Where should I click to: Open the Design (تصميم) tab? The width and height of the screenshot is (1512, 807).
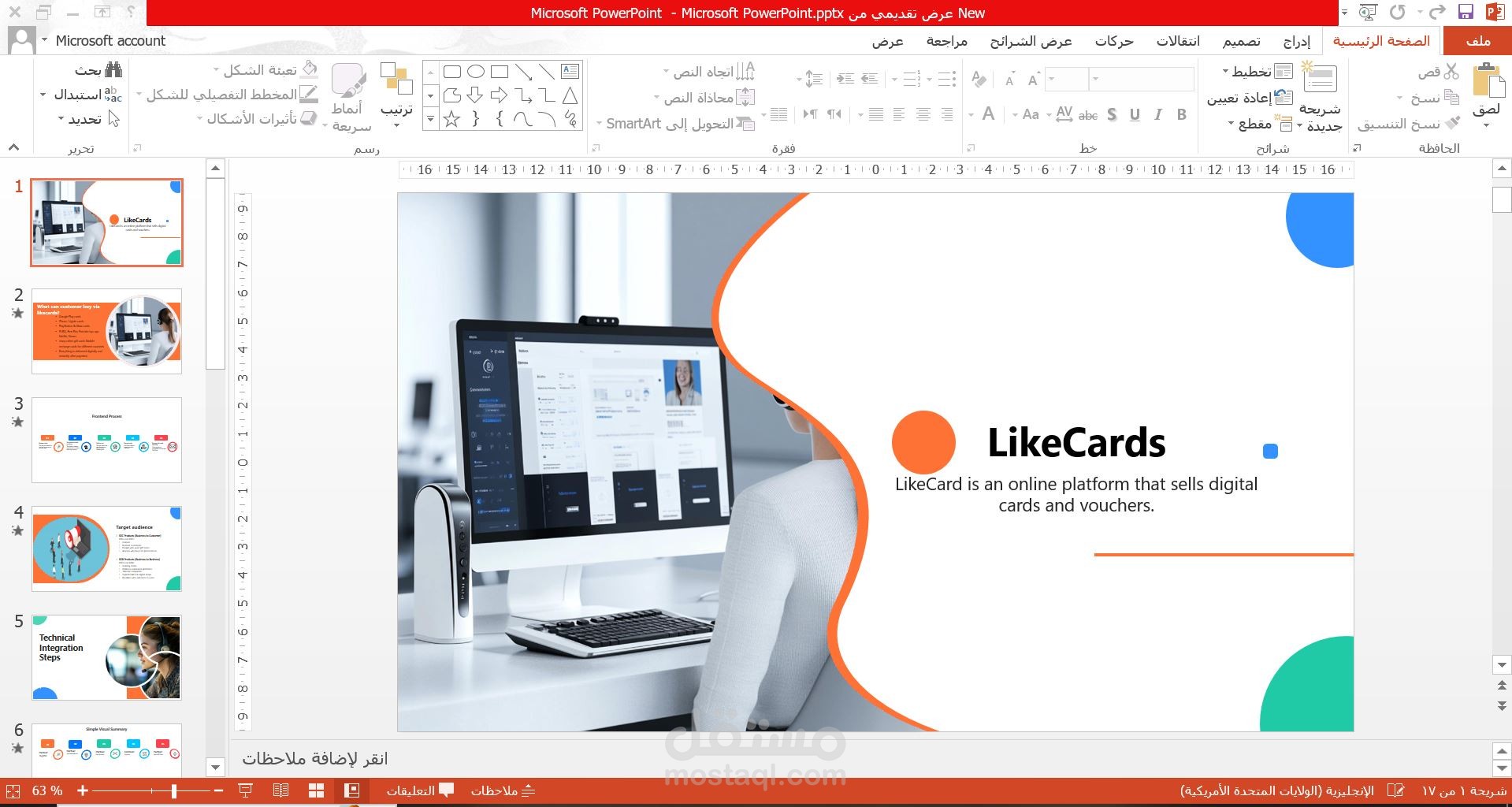coord(1241,41)
